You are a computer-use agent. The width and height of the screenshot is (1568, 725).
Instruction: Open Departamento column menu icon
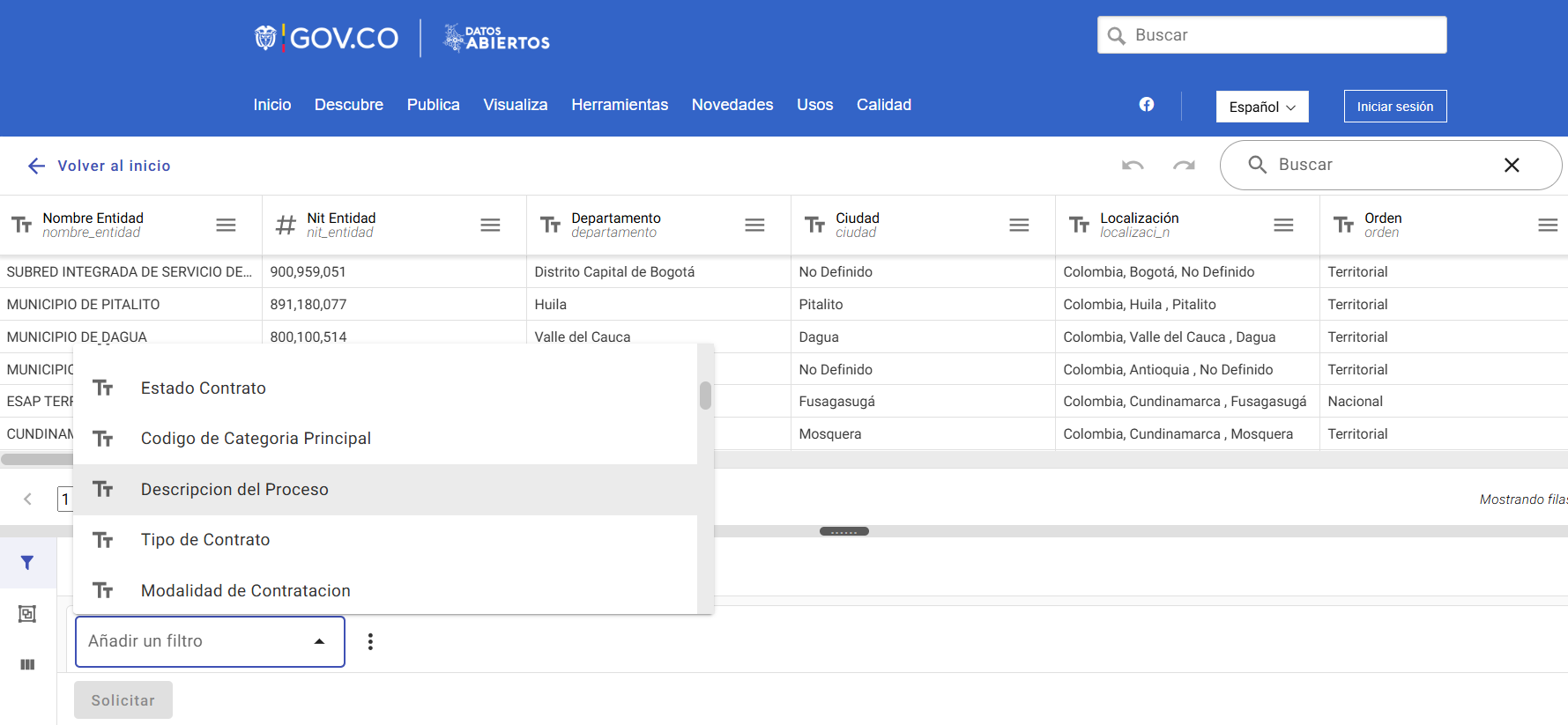click(754, 226)
